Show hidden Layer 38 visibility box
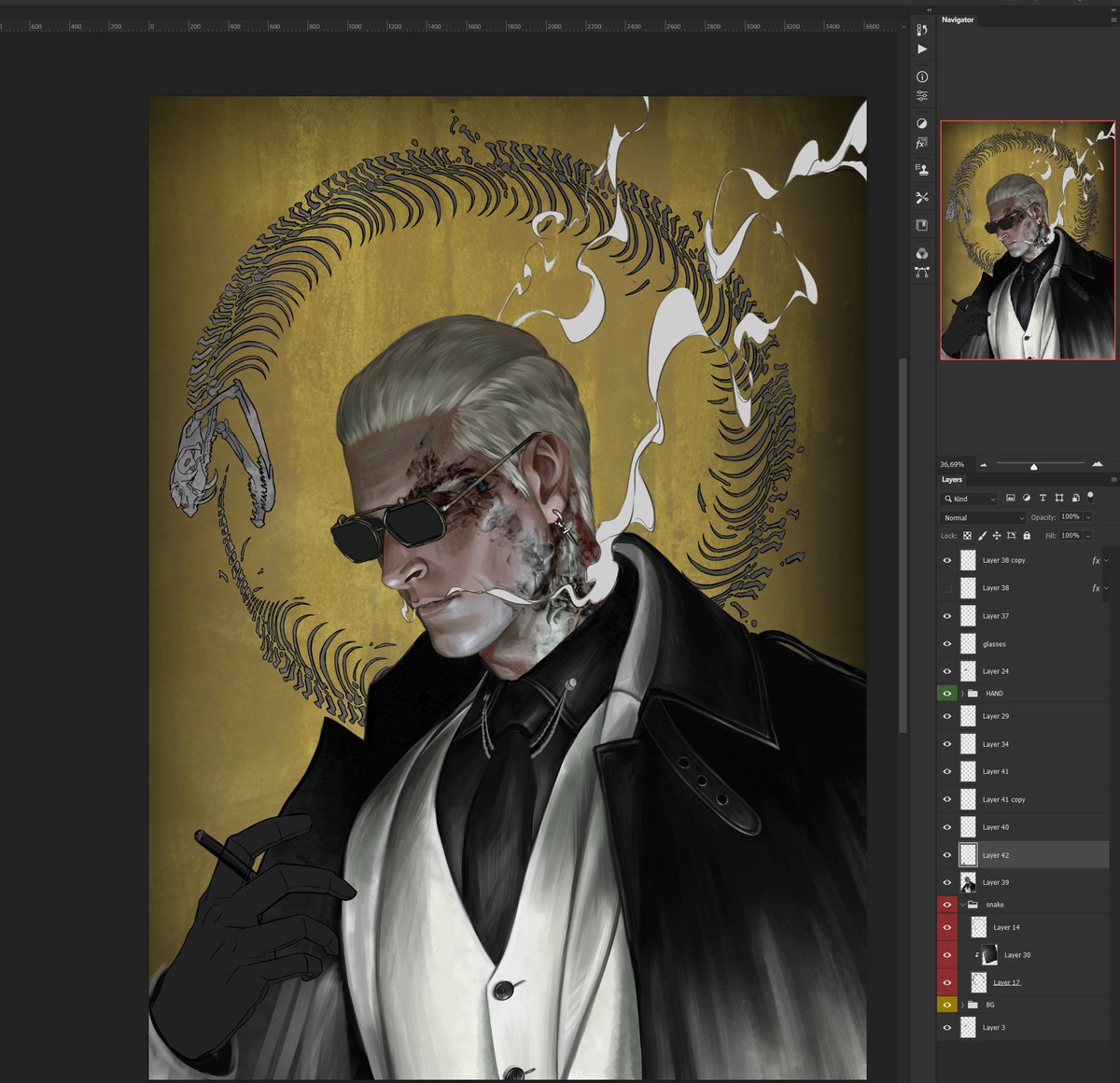The image size is (1120, 1083). point(947,588)
